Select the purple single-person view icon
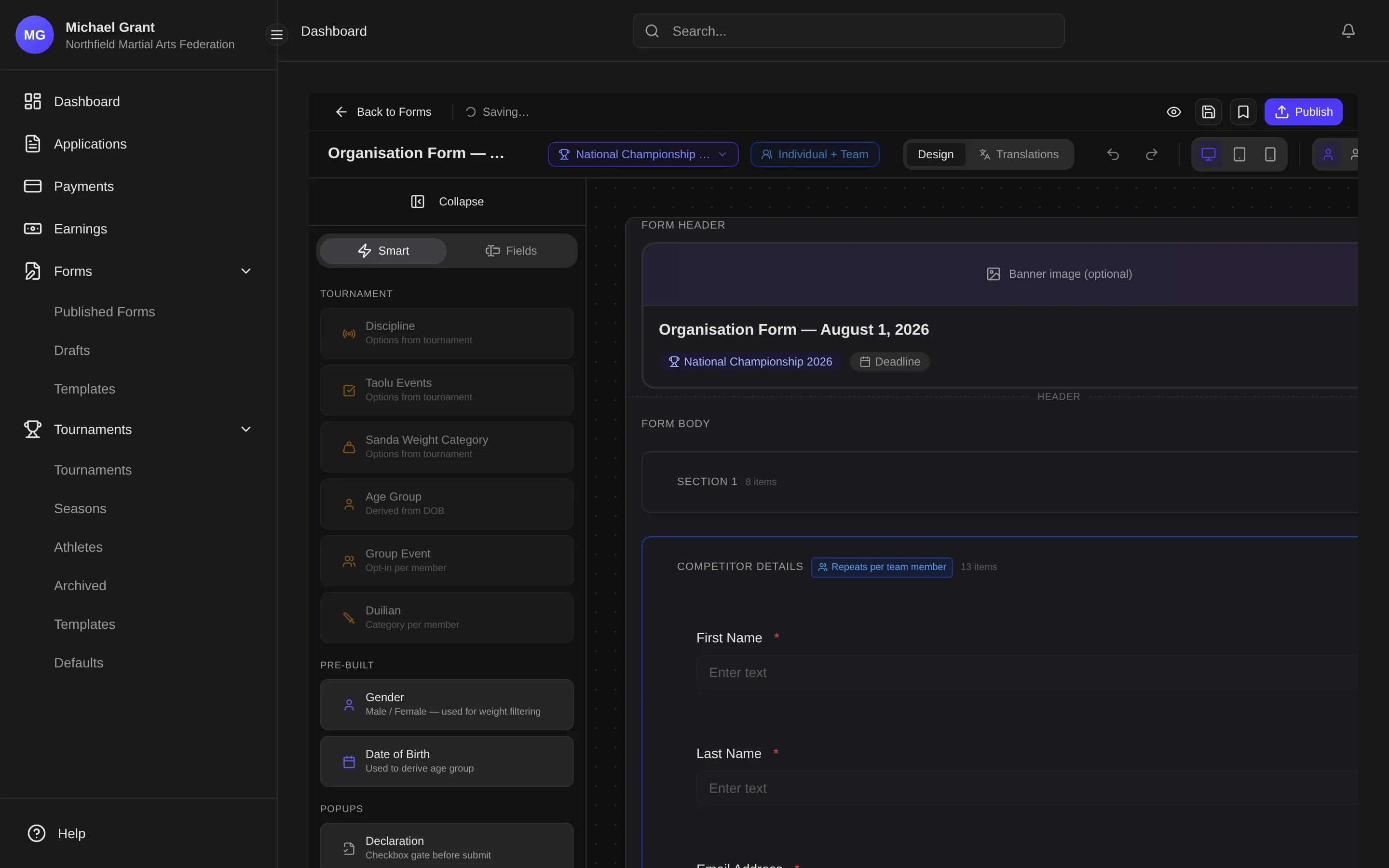1389x868 pixels. [x=1328, y=154]
